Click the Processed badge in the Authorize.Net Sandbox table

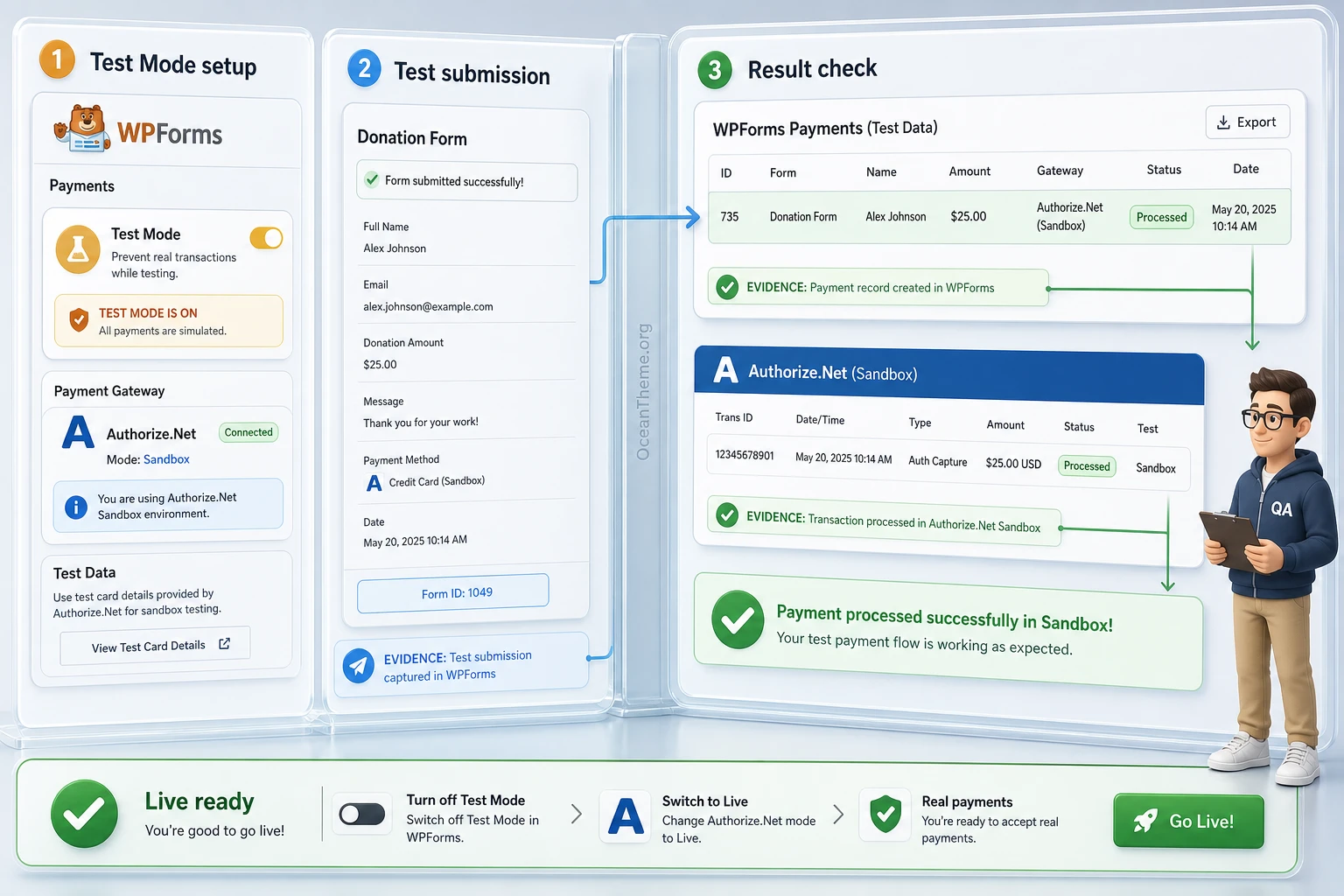(x=1087, y=466)
